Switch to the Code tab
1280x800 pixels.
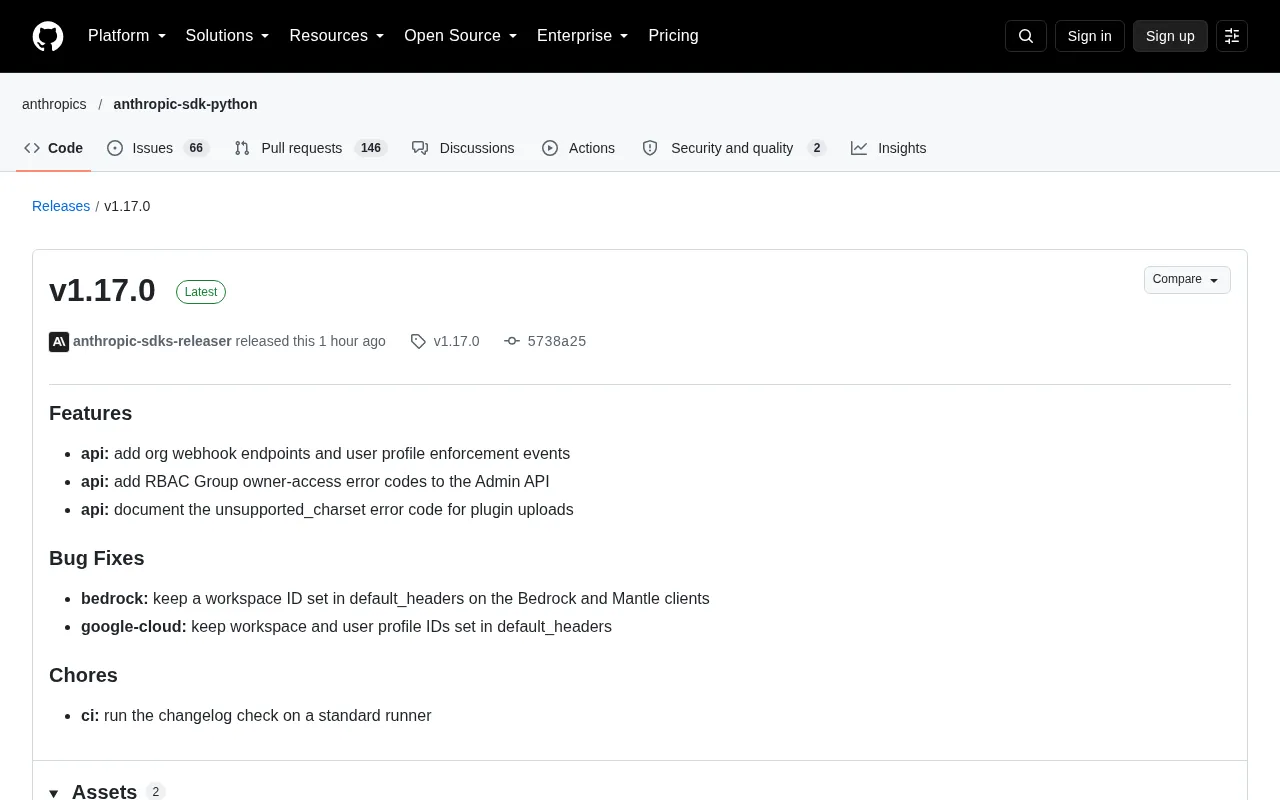pyautogui.click(x=54, y=148)
